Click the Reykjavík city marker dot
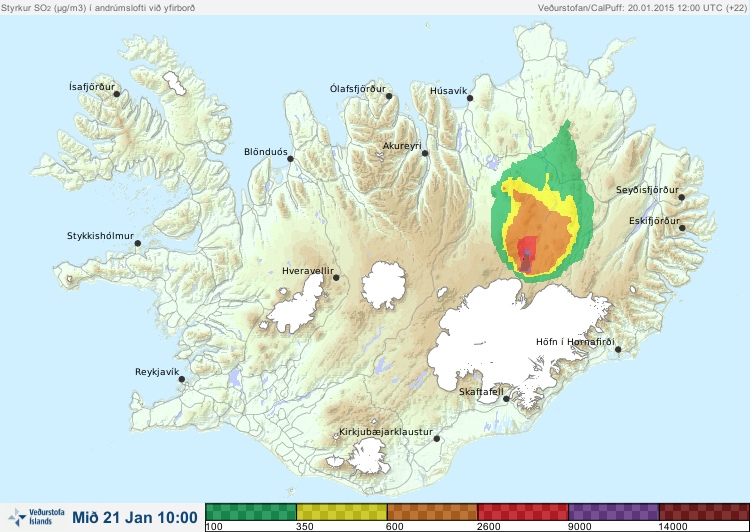 click(182, 379)
